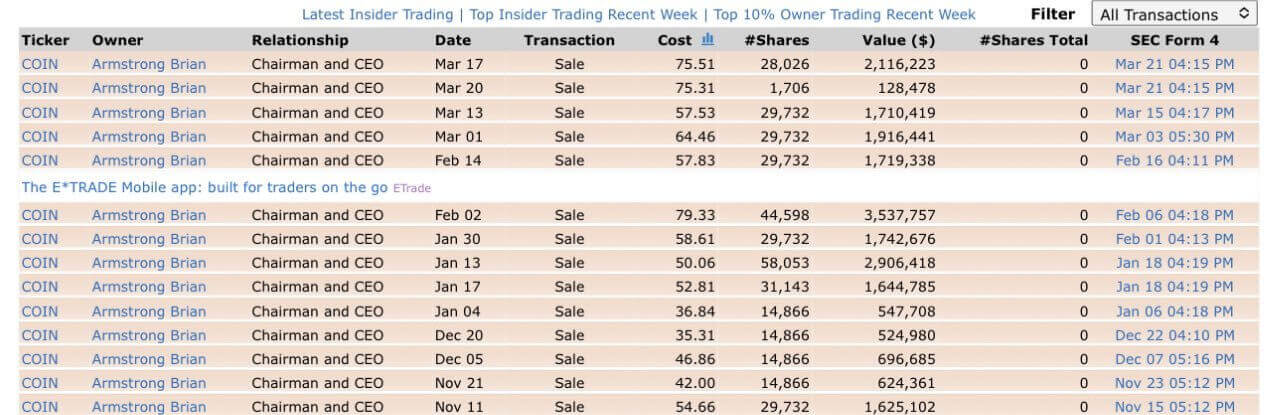The height and width of the screenshot is (415, 1284).
Task: Click COIN ticker in the first row
Action: pos(40,64)
